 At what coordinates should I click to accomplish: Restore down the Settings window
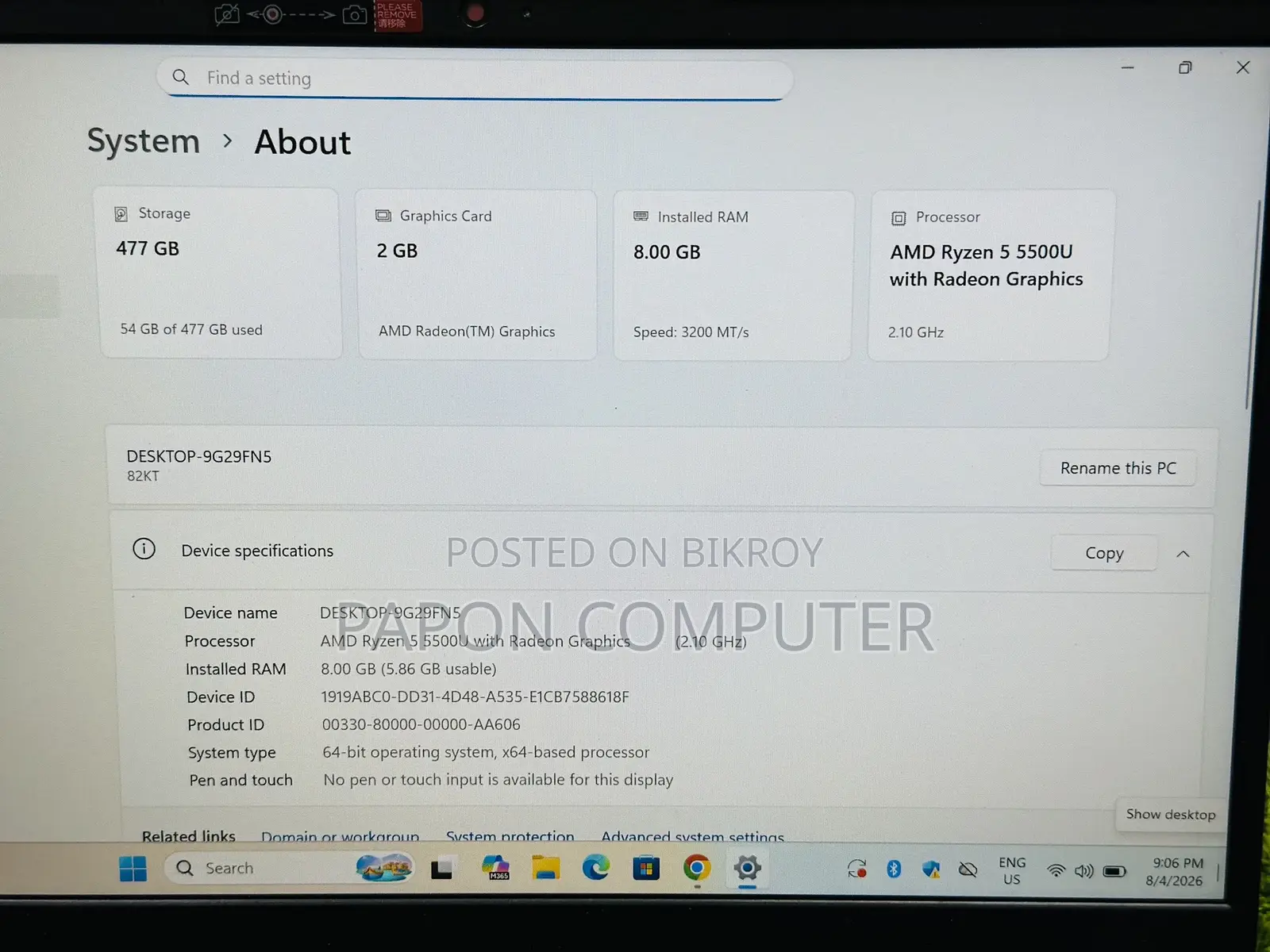click(1185, 67)
